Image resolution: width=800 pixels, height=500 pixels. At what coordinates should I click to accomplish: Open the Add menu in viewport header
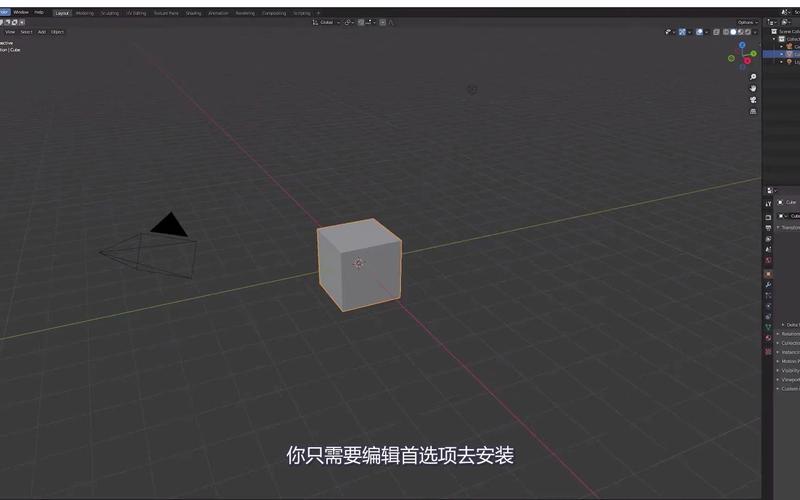point(42,32)
